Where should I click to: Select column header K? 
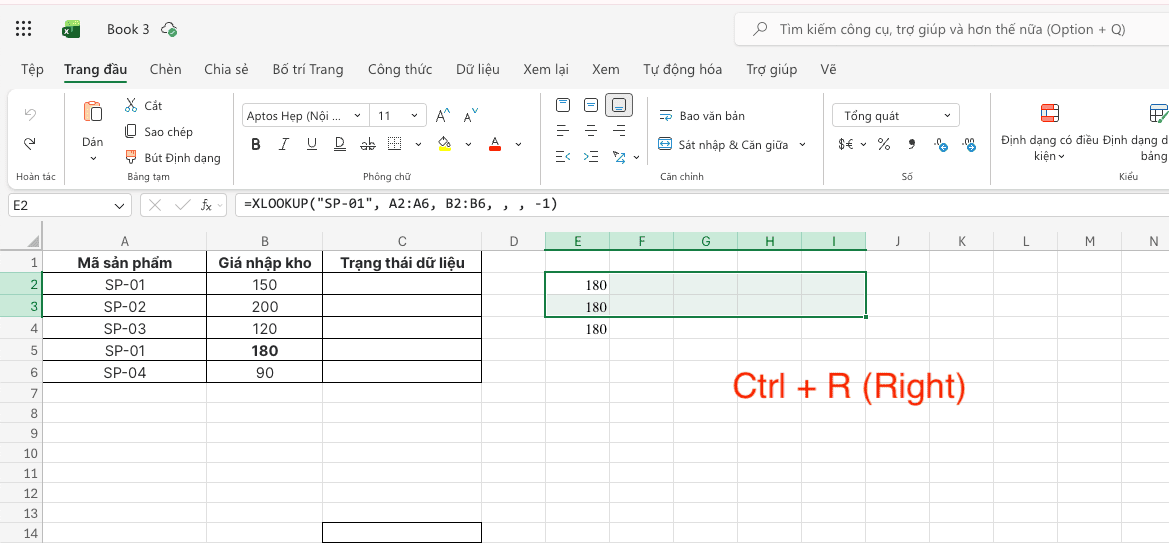coord(962,241)
